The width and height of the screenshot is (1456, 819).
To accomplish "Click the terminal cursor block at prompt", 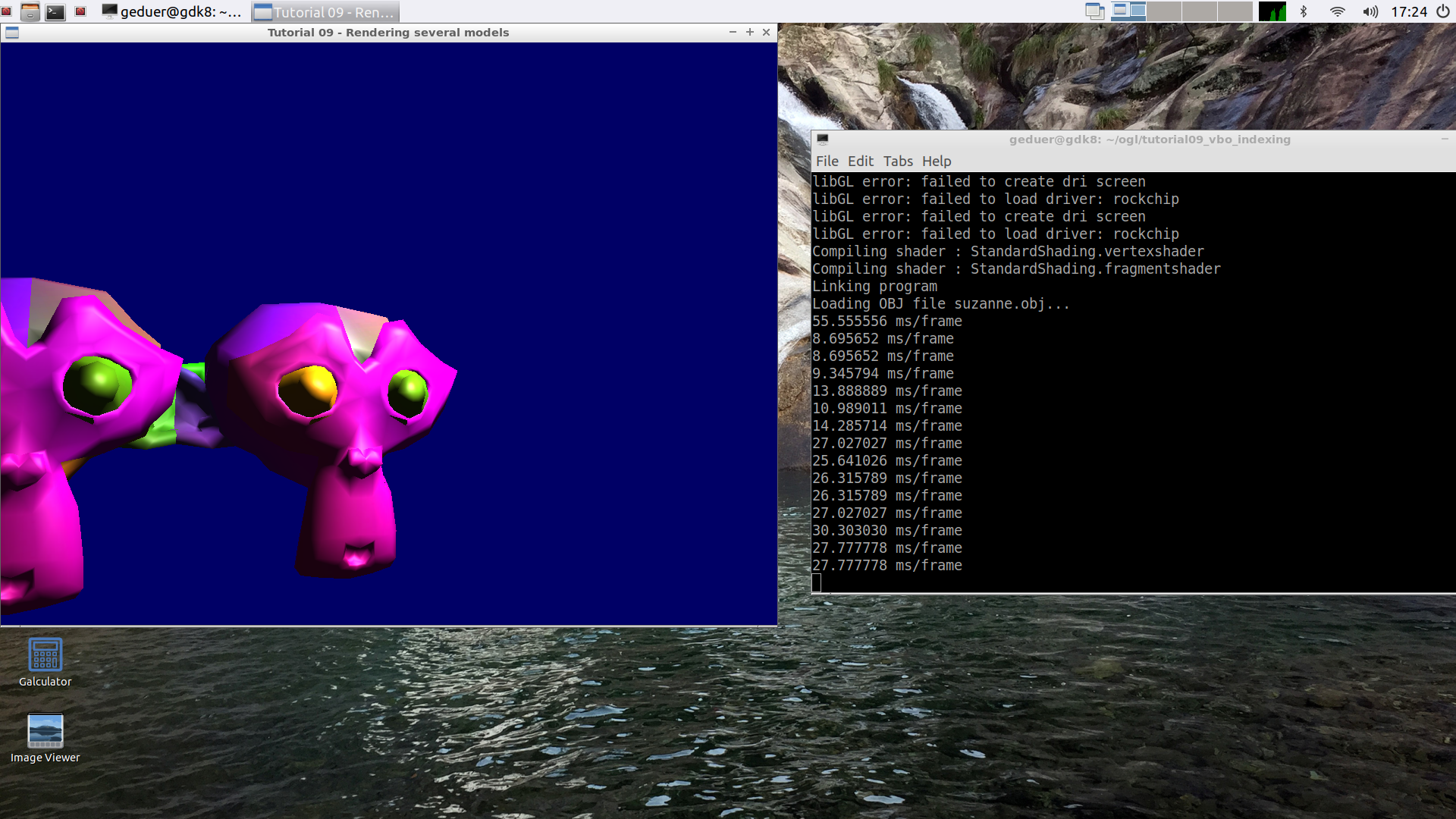I will click(x=817, y=582).
